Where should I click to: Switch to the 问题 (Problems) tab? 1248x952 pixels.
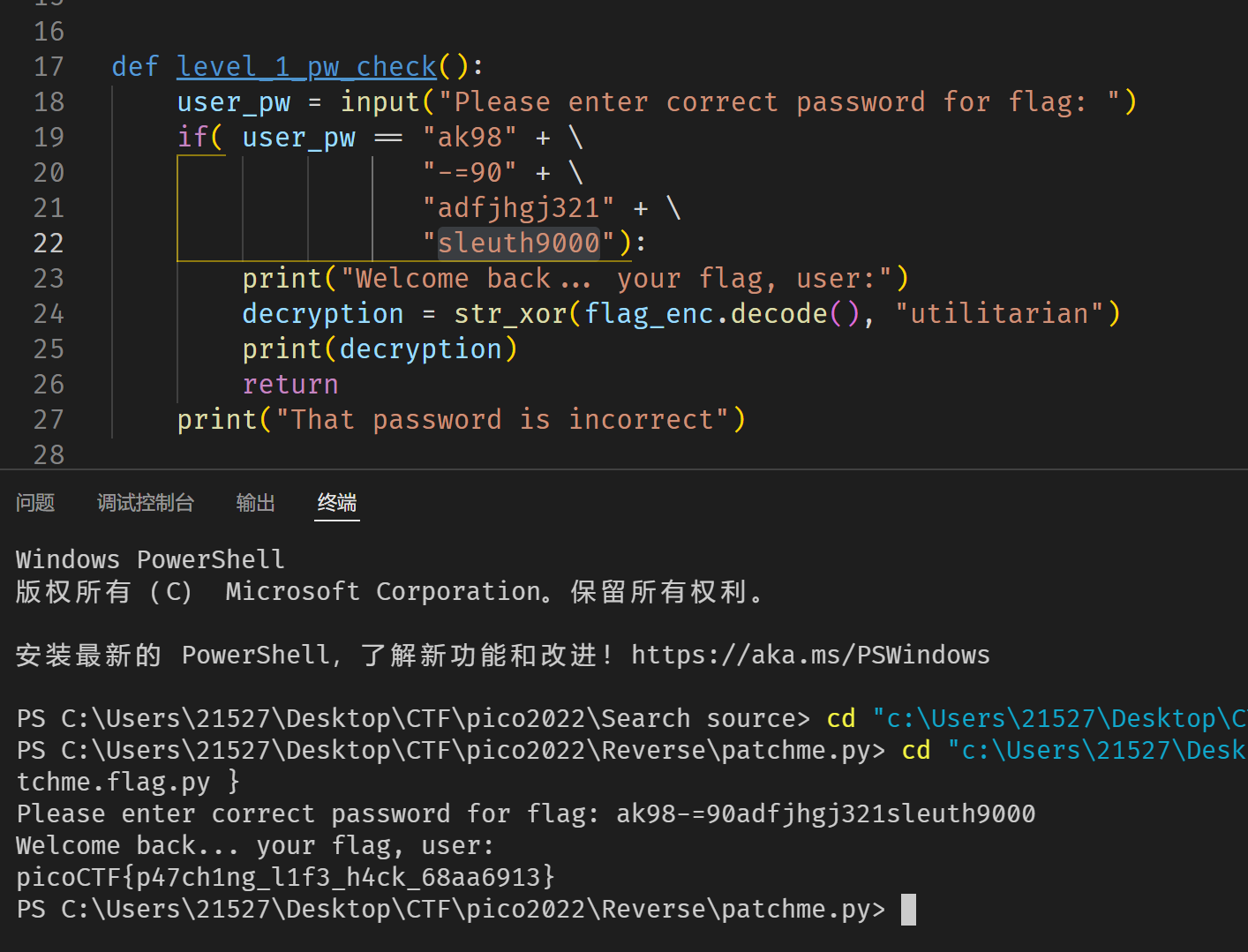(35, 503)
